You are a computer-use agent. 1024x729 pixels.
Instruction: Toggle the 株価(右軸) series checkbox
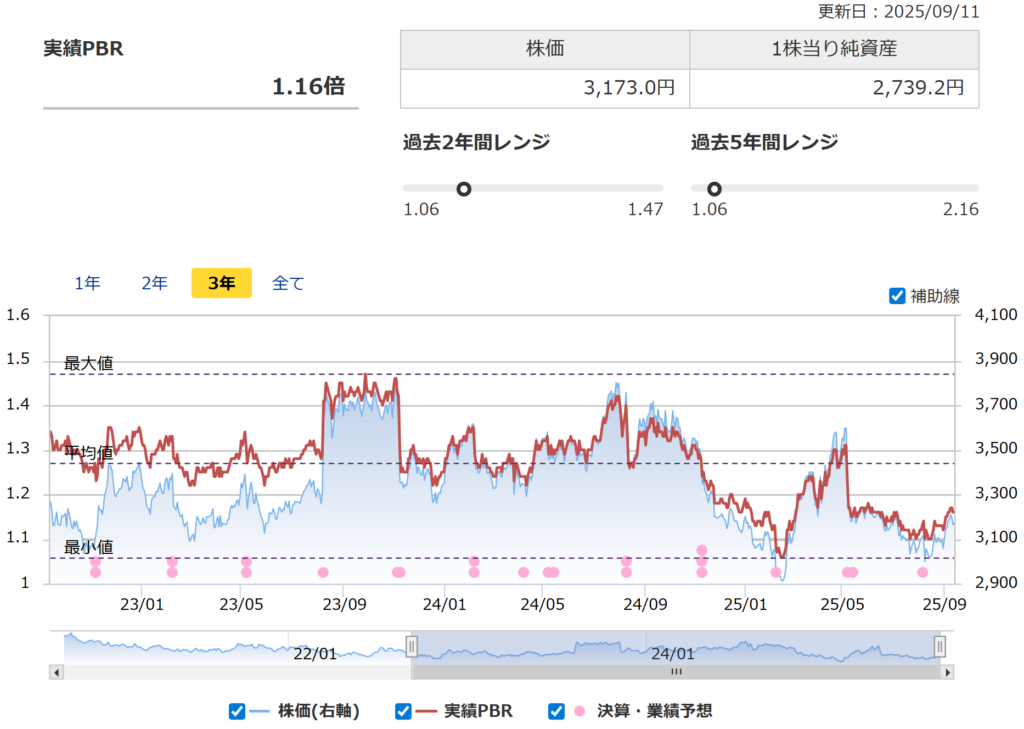(237, 711)
